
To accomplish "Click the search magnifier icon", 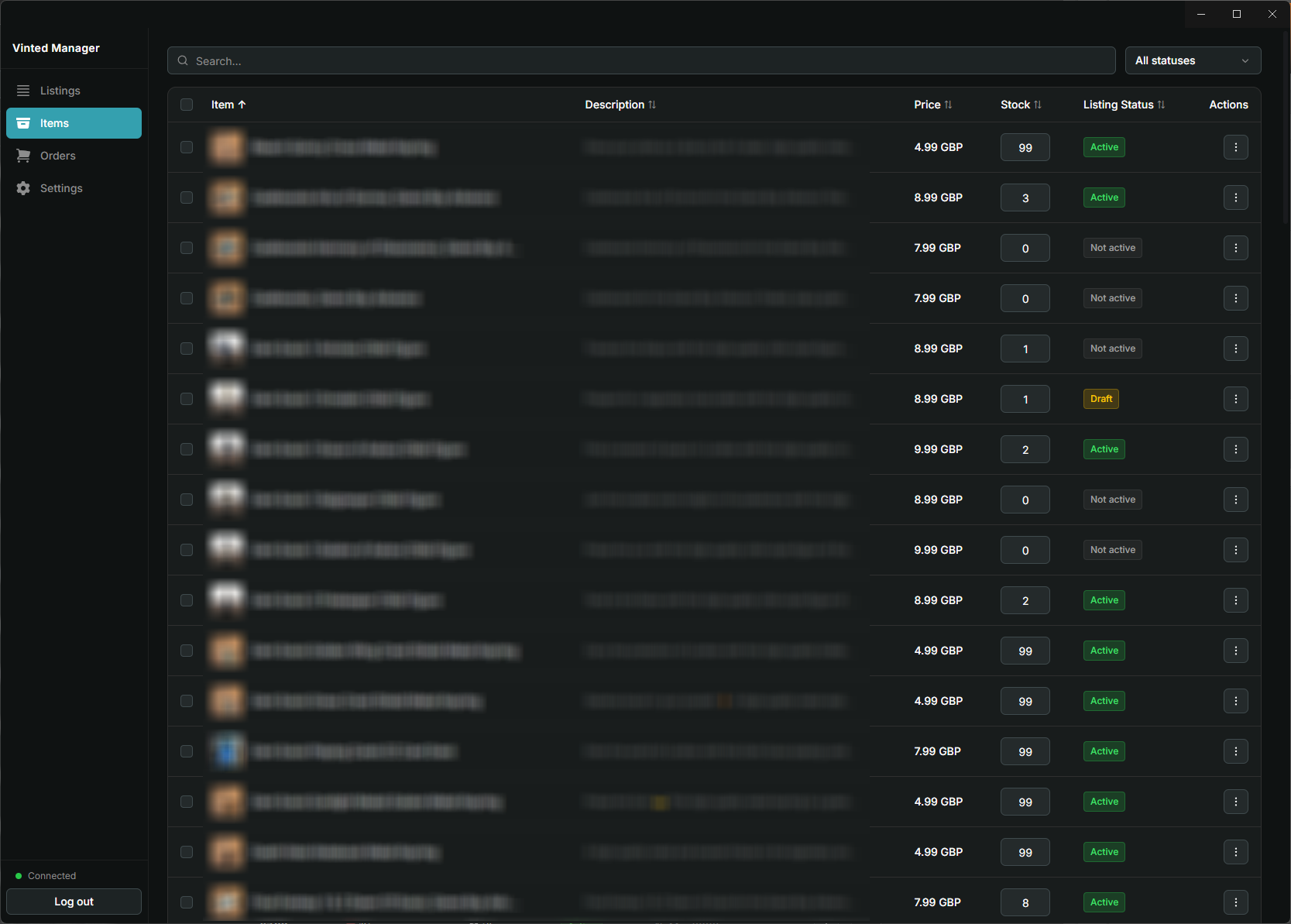I will tap(182, 60).
